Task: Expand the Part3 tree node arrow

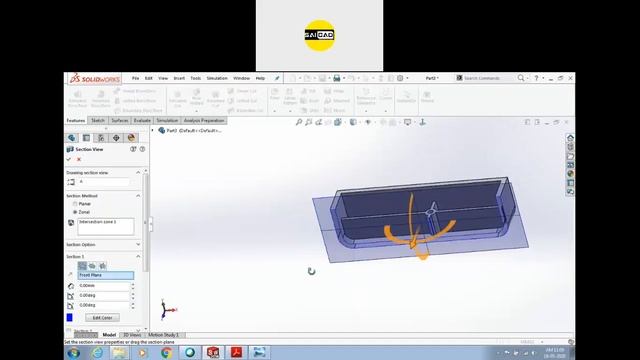Action: pos(153,131)
